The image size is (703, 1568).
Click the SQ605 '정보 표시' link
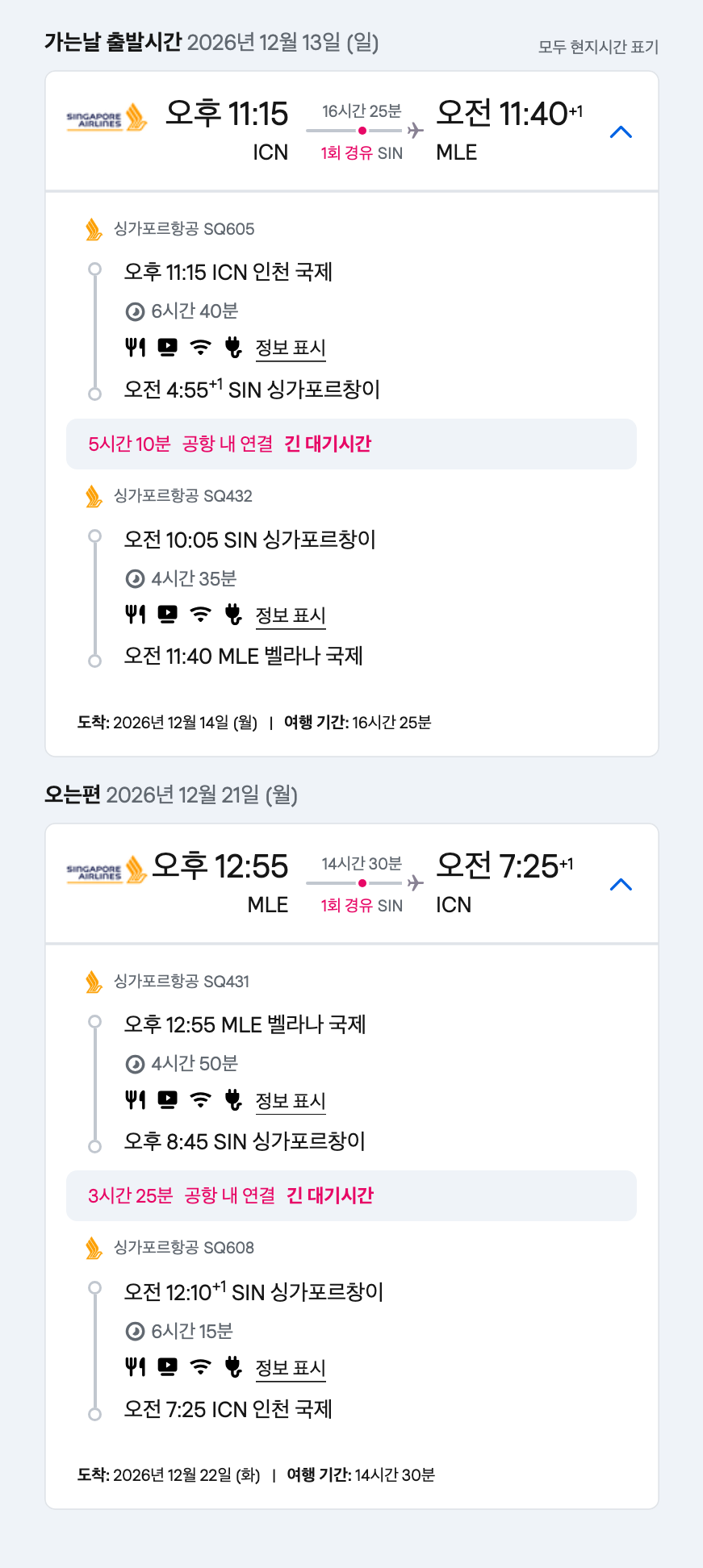pos(291,348)
